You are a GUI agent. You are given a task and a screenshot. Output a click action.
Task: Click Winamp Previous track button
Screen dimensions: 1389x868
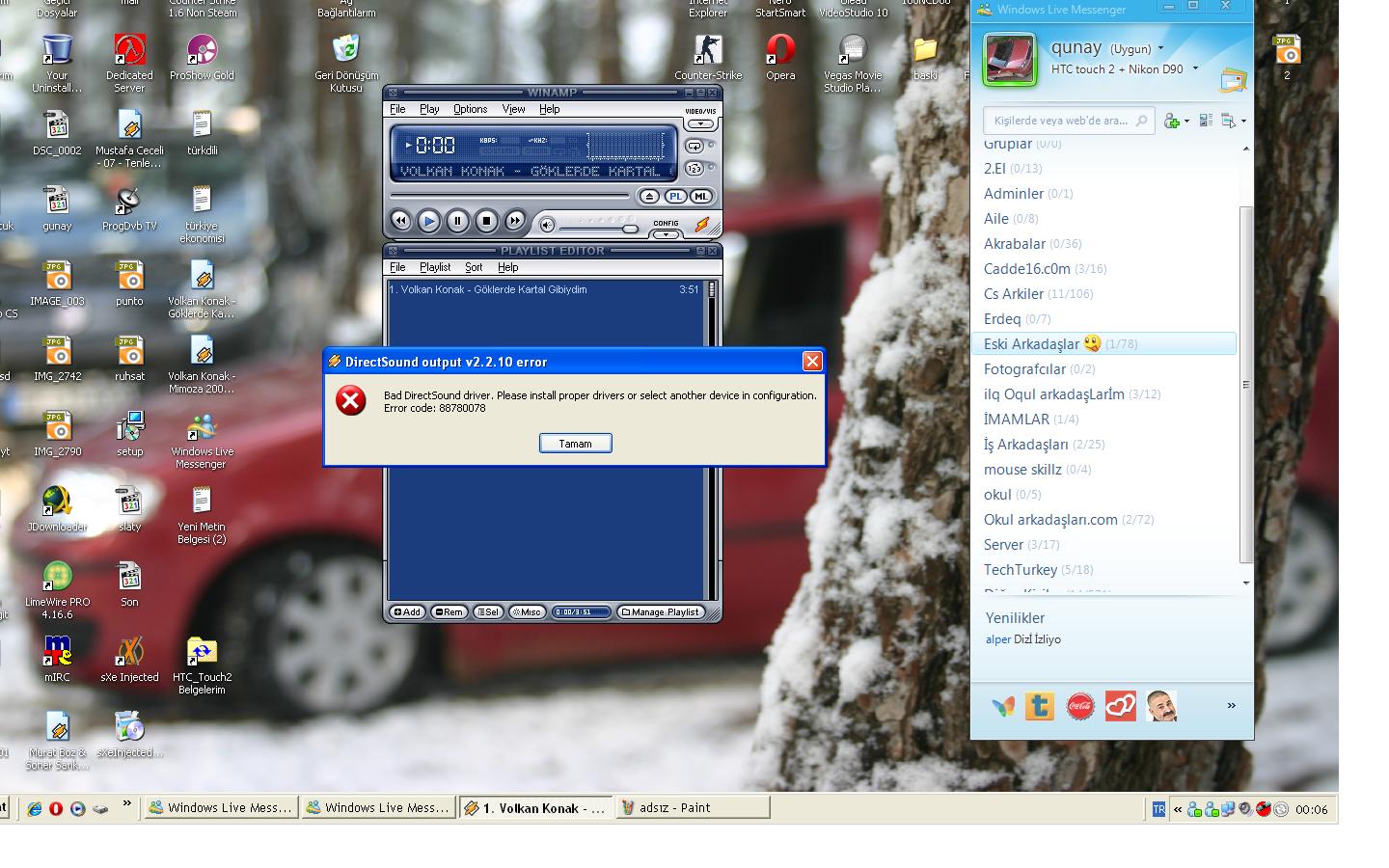coord(400,221)
